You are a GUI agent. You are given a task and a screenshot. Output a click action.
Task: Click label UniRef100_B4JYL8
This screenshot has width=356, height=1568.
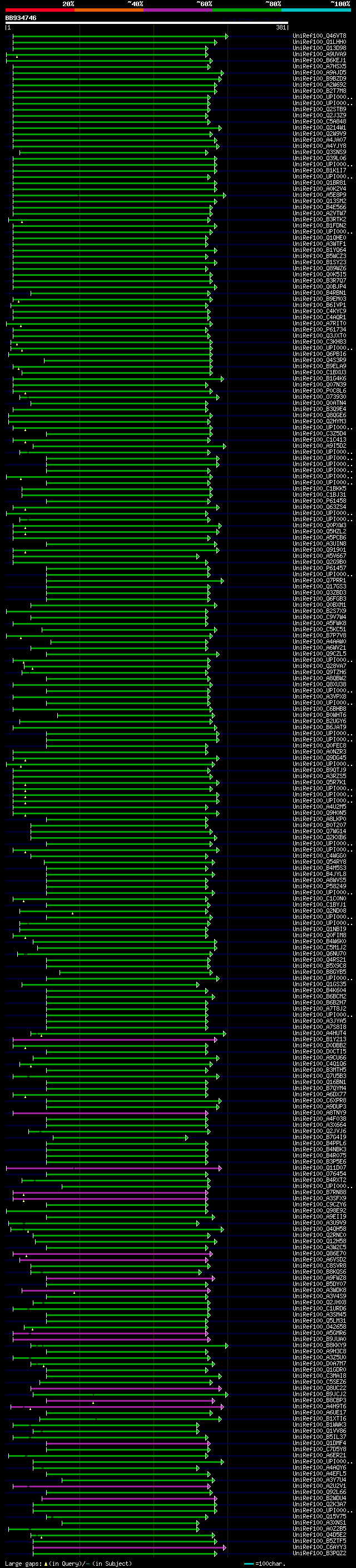(x=319, y=874)
